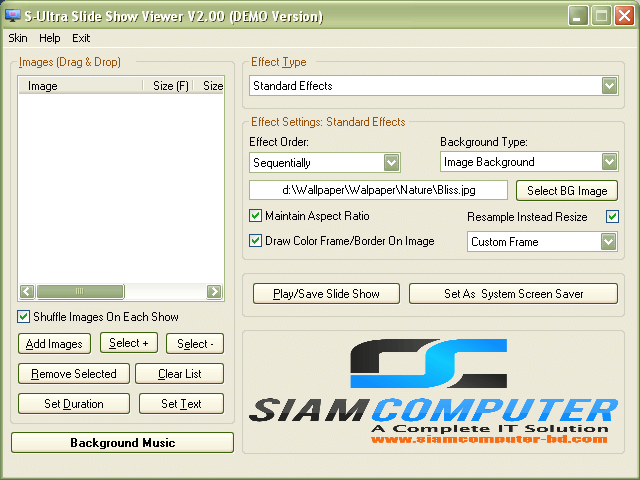
Task: Toggle Resample Instead Resize checkbox
Action: click(612, 216)
